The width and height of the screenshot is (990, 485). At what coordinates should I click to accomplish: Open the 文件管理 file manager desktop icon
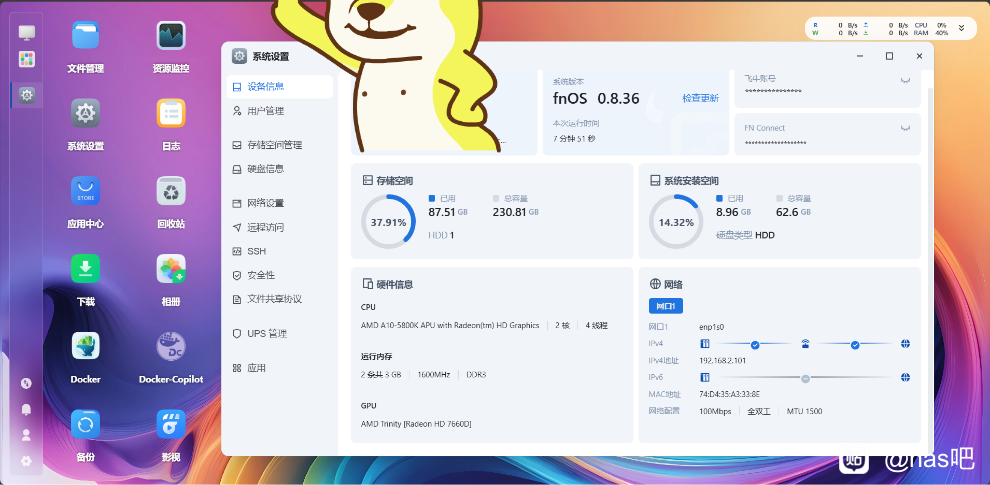[x=85, y=35]
